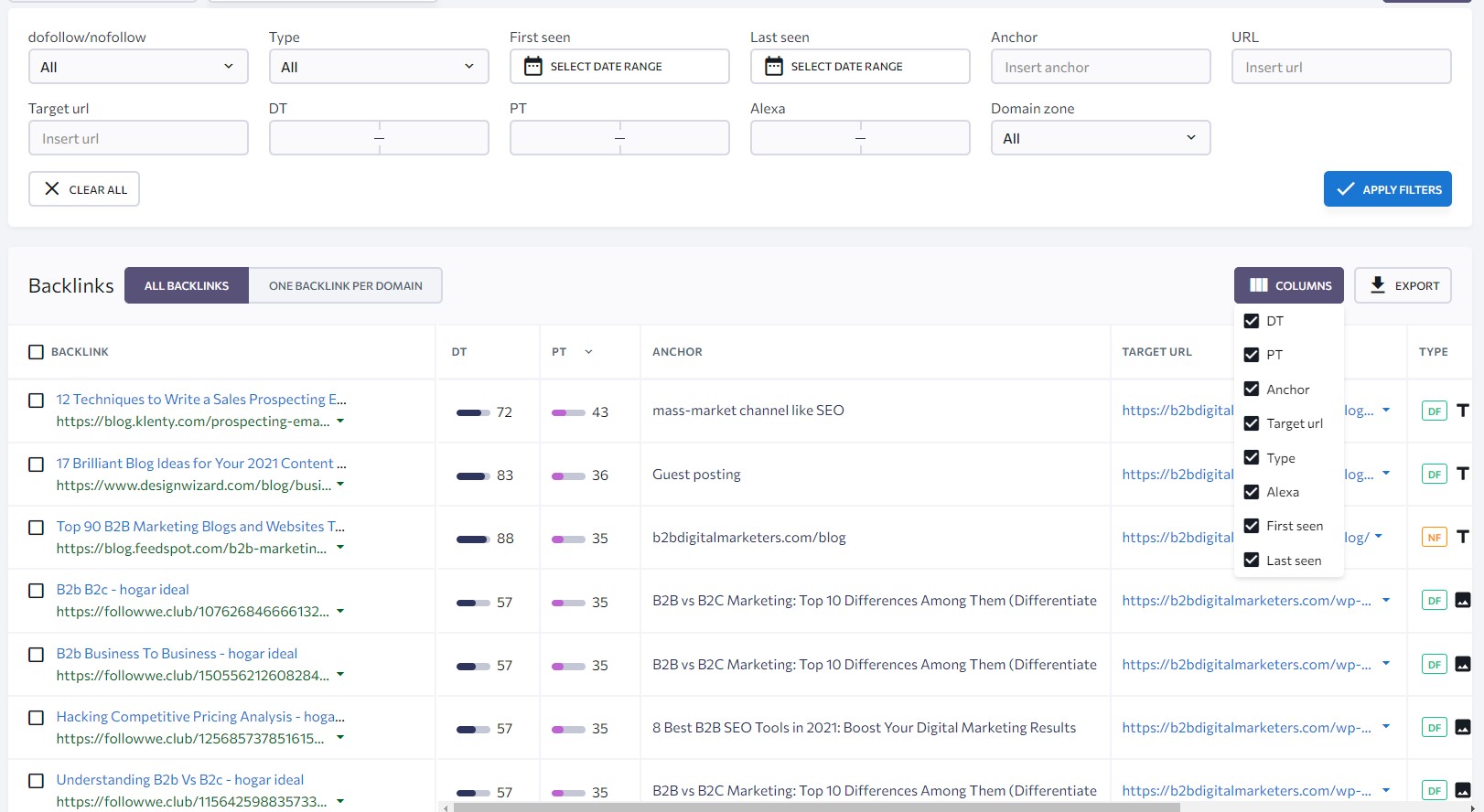Click the export download icon
The height and width of the screenshot is (812, 1484).
pyautogui.click(x=1377, y=284)
